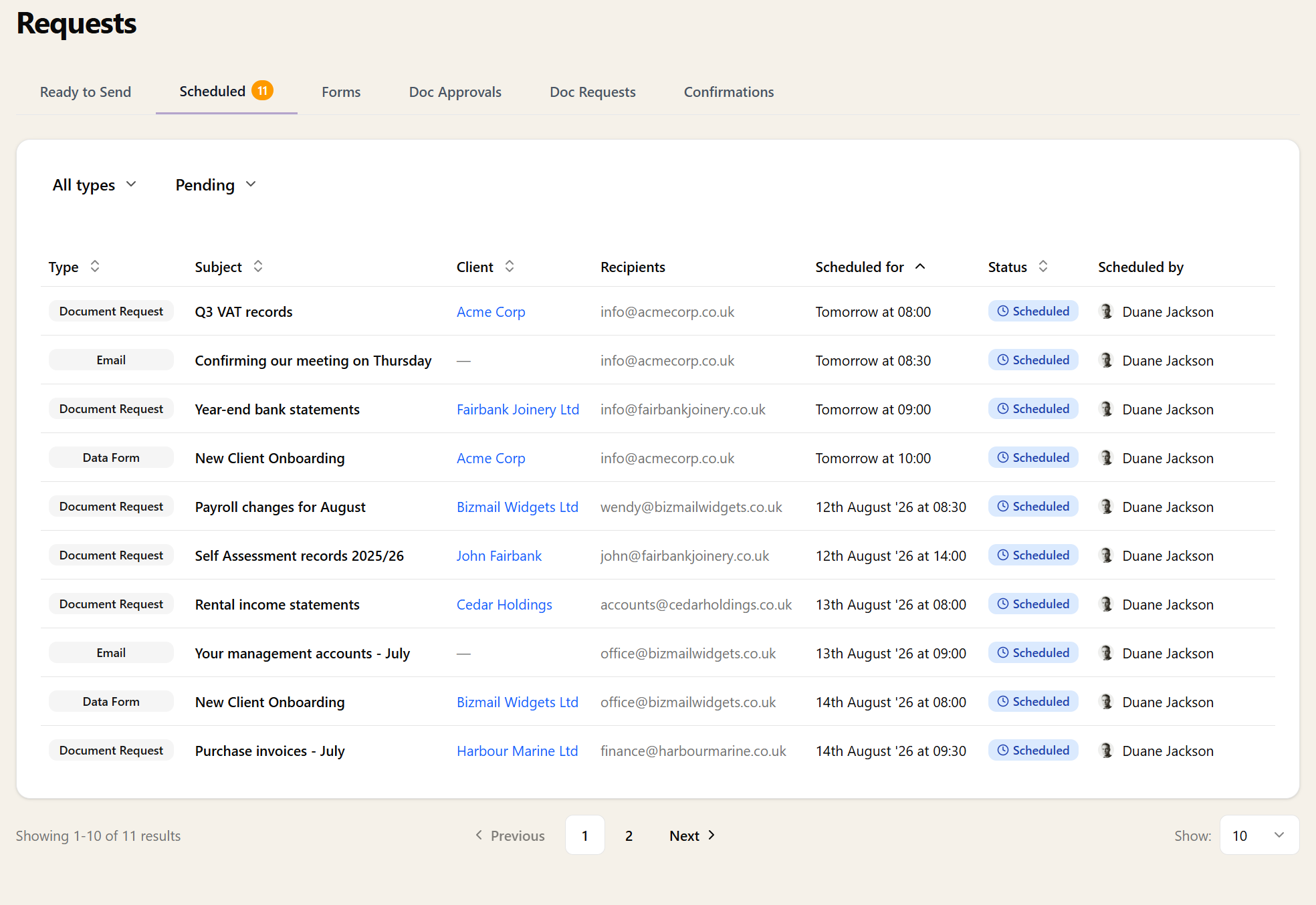Switch to the Ready to Send tab

[86, 92]
